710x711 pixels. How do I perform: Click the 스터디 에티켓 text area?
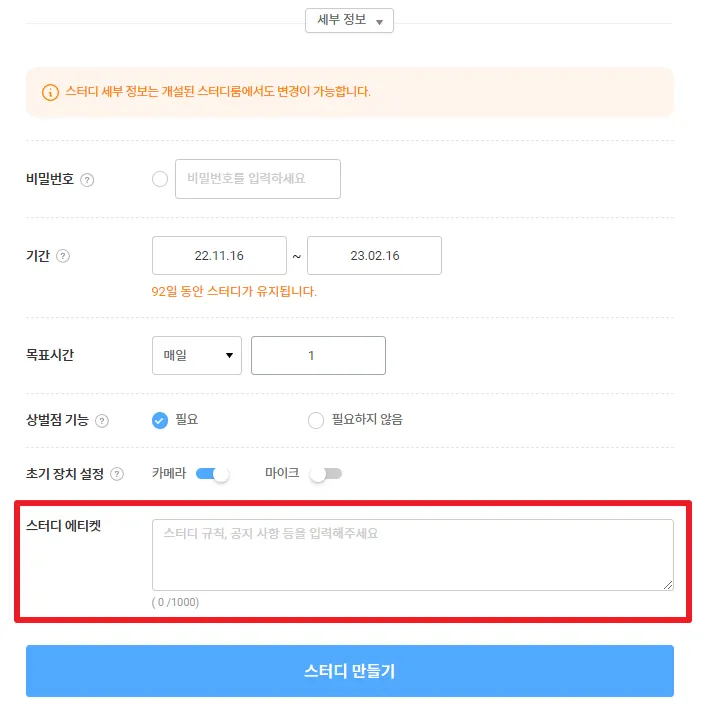point(412,554)
